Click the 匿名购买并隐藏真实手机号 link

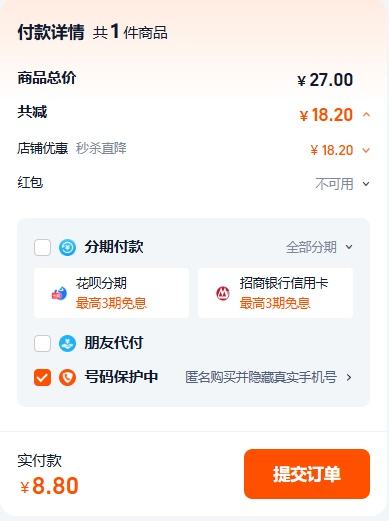(x=261, y=377)
